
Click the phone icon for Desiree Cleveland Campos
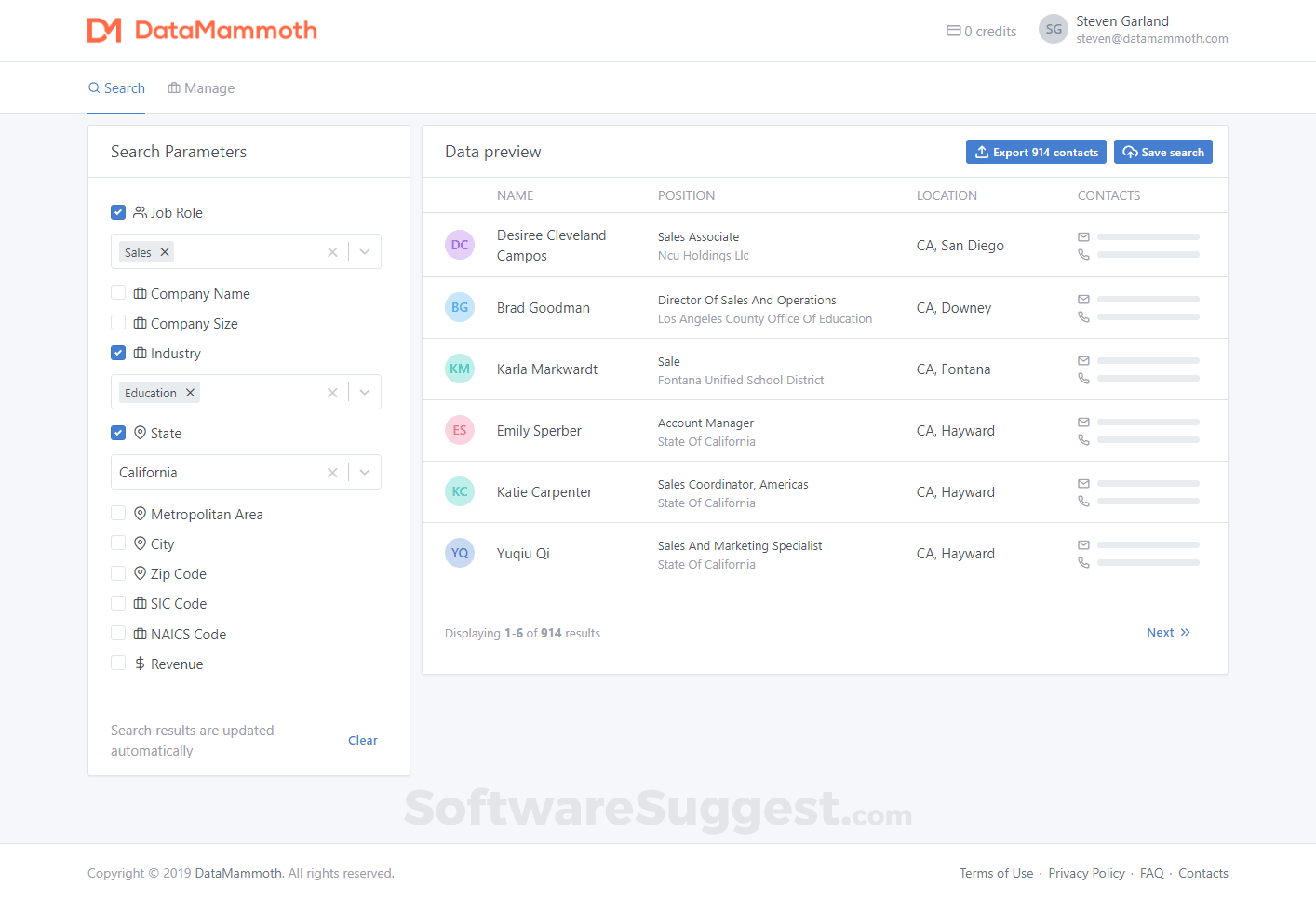[x=1083, y=254]
